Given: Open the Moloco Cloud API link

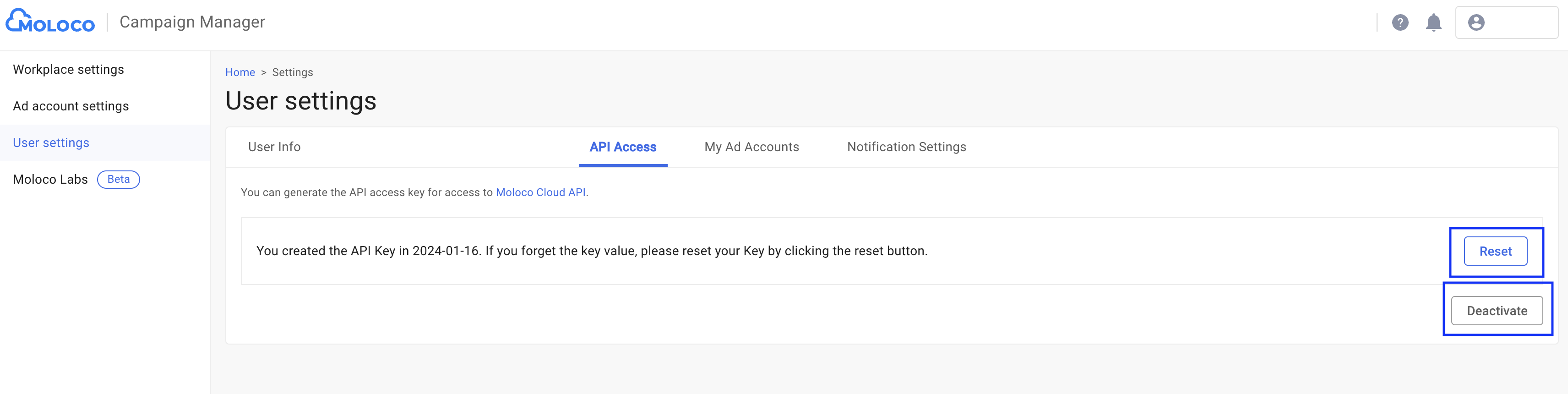Looking at the screenshot, I should [540, 192].
